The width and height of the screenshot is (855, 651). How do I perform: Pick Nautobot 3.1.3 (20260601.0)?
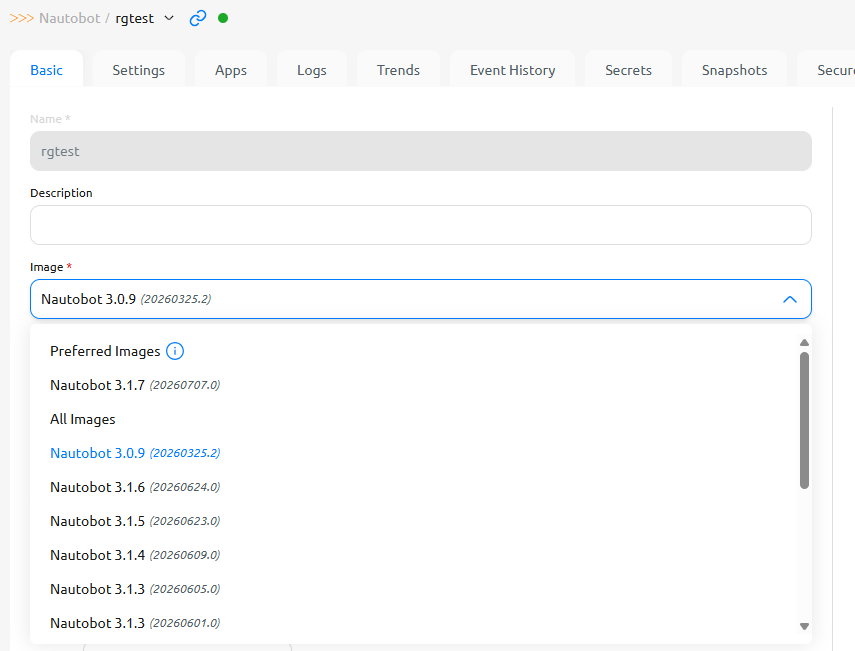pyautogui.click(x=414, y=623)
